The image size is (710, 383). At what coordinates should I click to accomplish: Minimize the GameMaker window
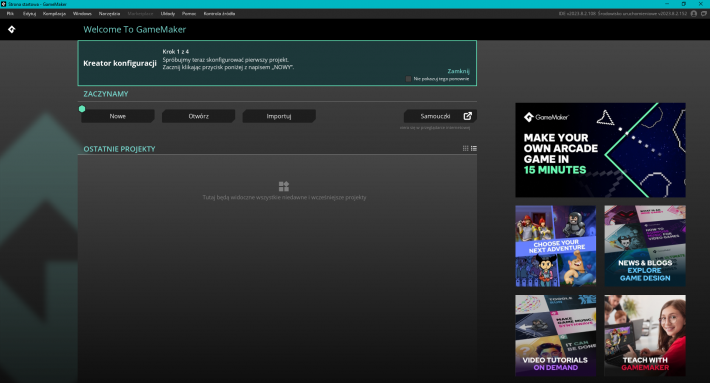667,4
